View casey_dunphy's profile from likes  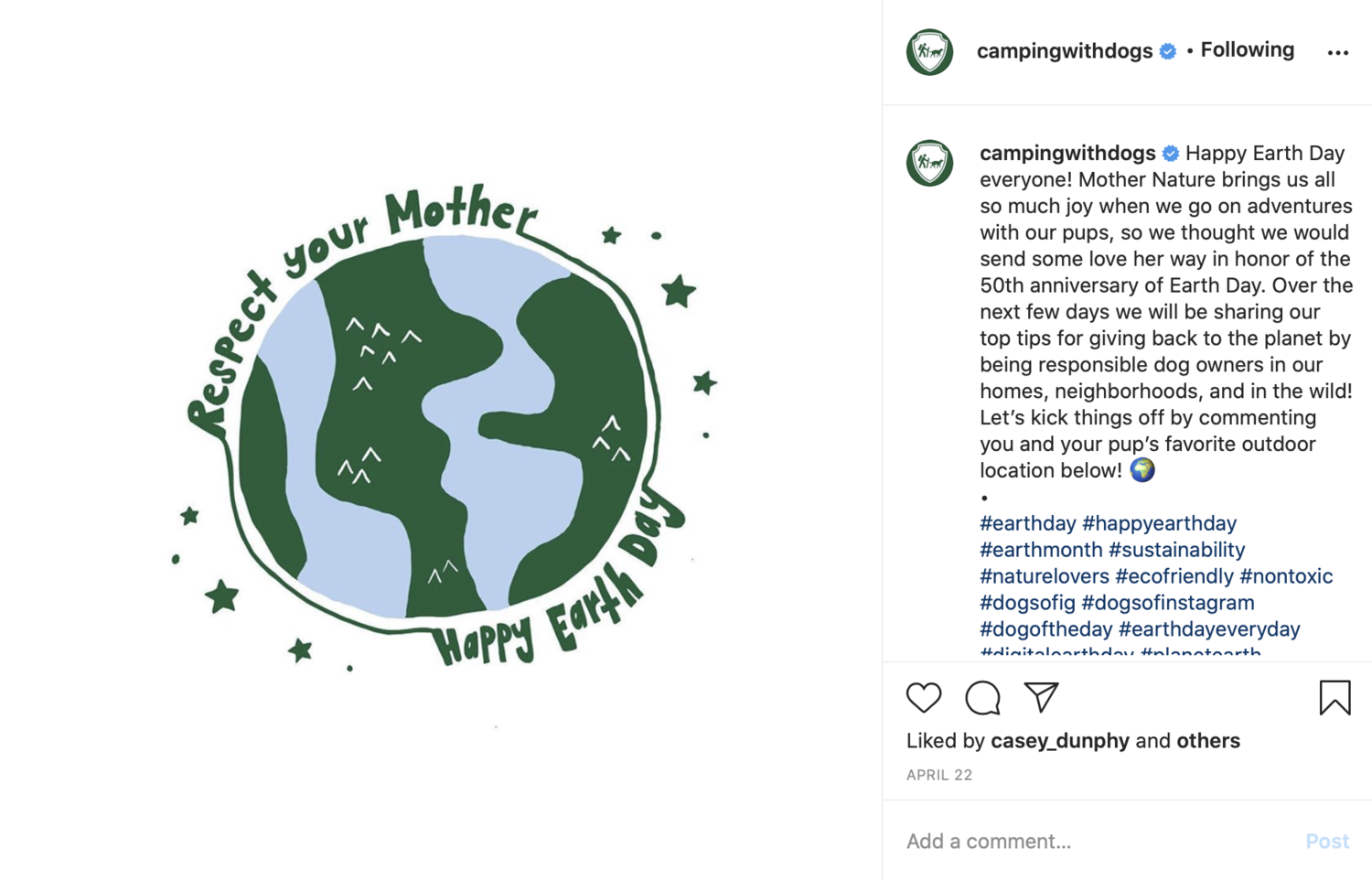[1059, 741]
